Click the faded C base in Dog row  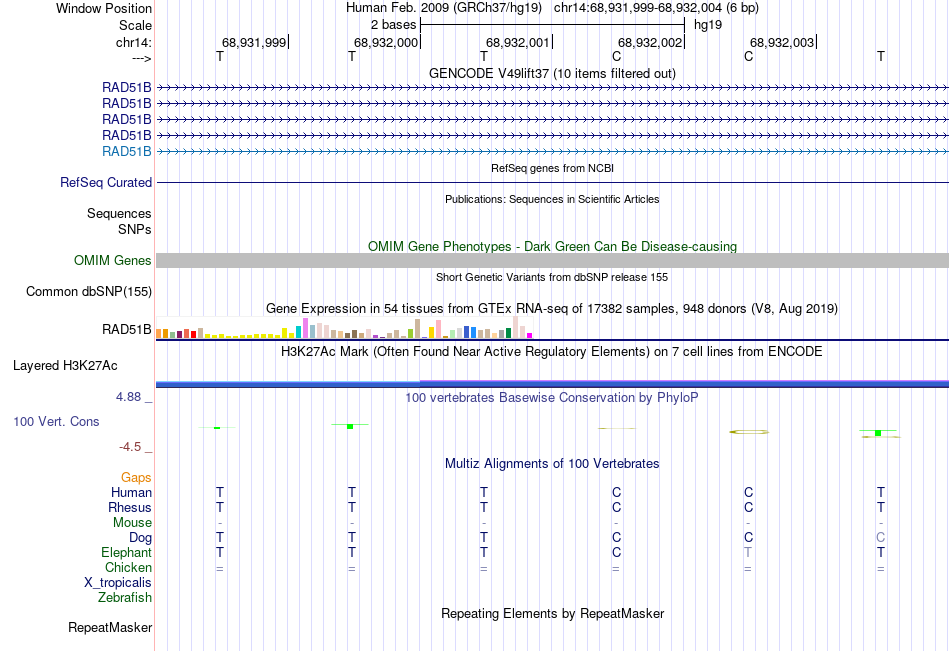880,538
